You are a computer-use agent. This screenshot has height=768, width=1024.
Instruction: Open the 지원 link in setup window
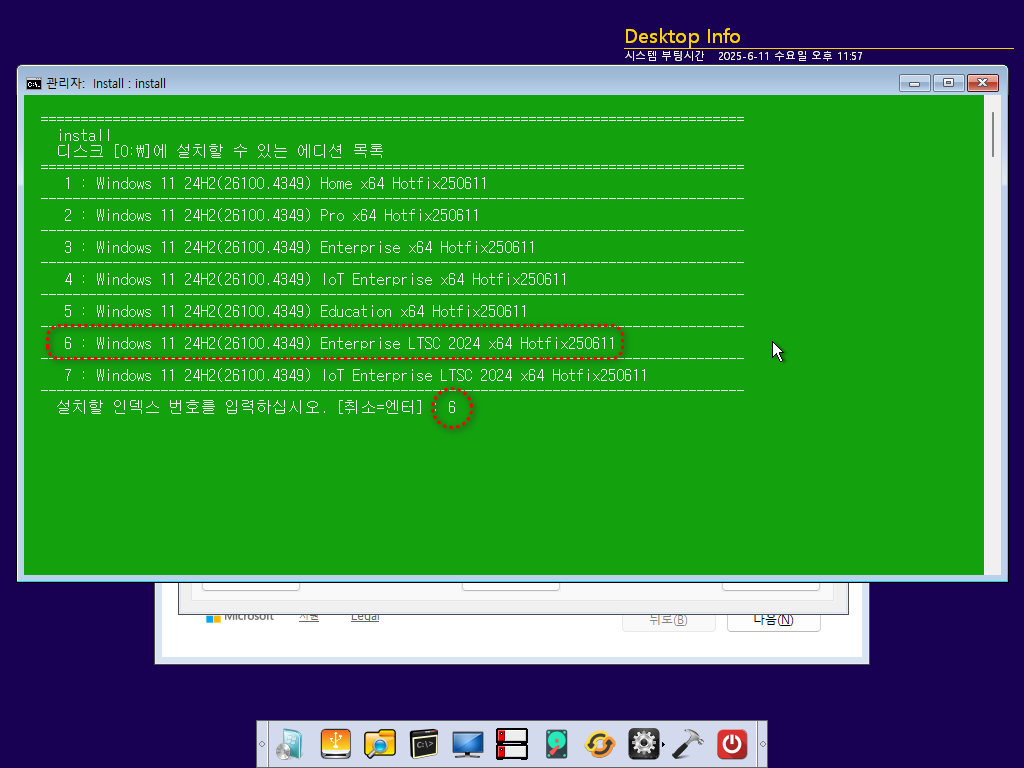[309, 616]
